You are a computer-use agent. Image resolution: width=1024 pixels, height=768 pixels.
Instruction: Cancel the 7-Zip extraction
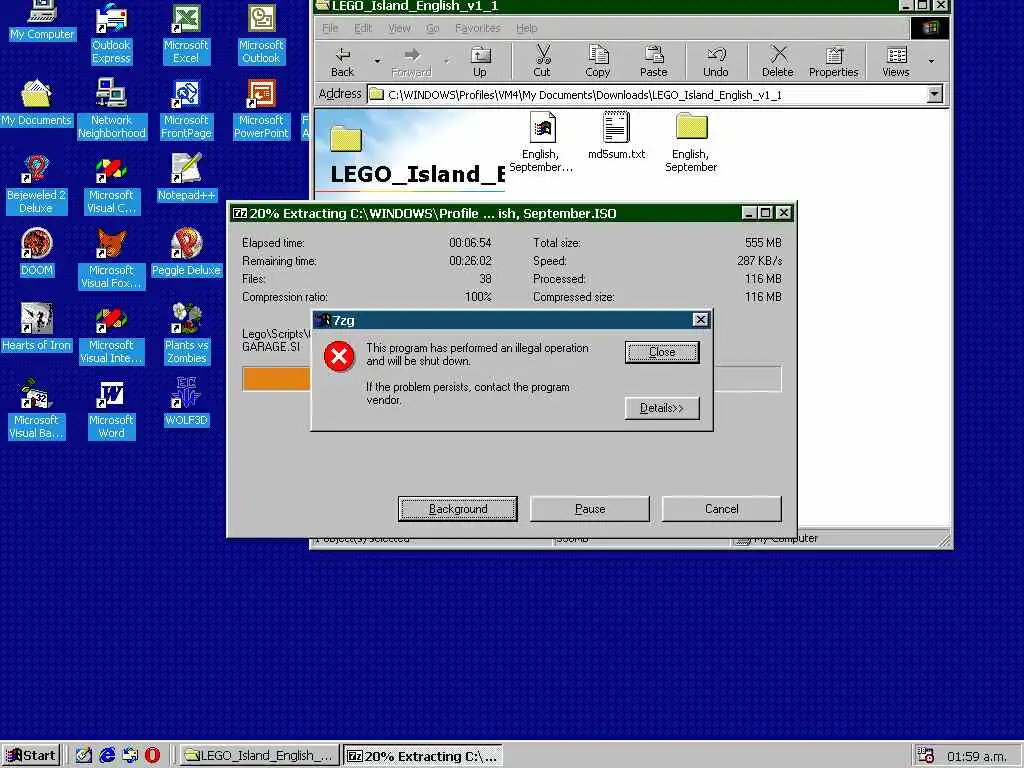point(722,509)
